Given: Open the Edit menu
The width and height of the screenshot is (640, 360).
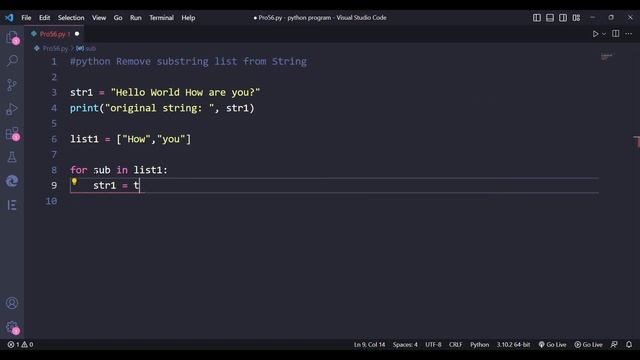Looking at the screenshot, I should [x=44, y=18].
